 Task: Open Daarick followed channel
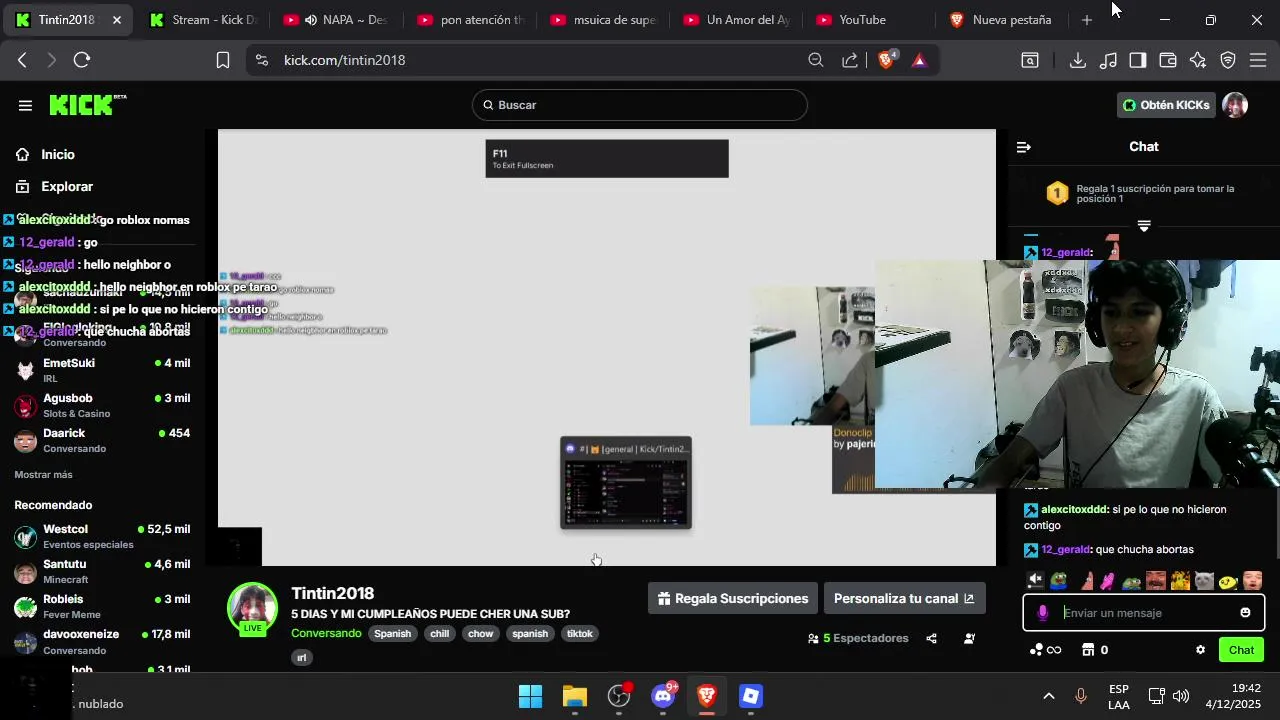(x=102, y=440)
